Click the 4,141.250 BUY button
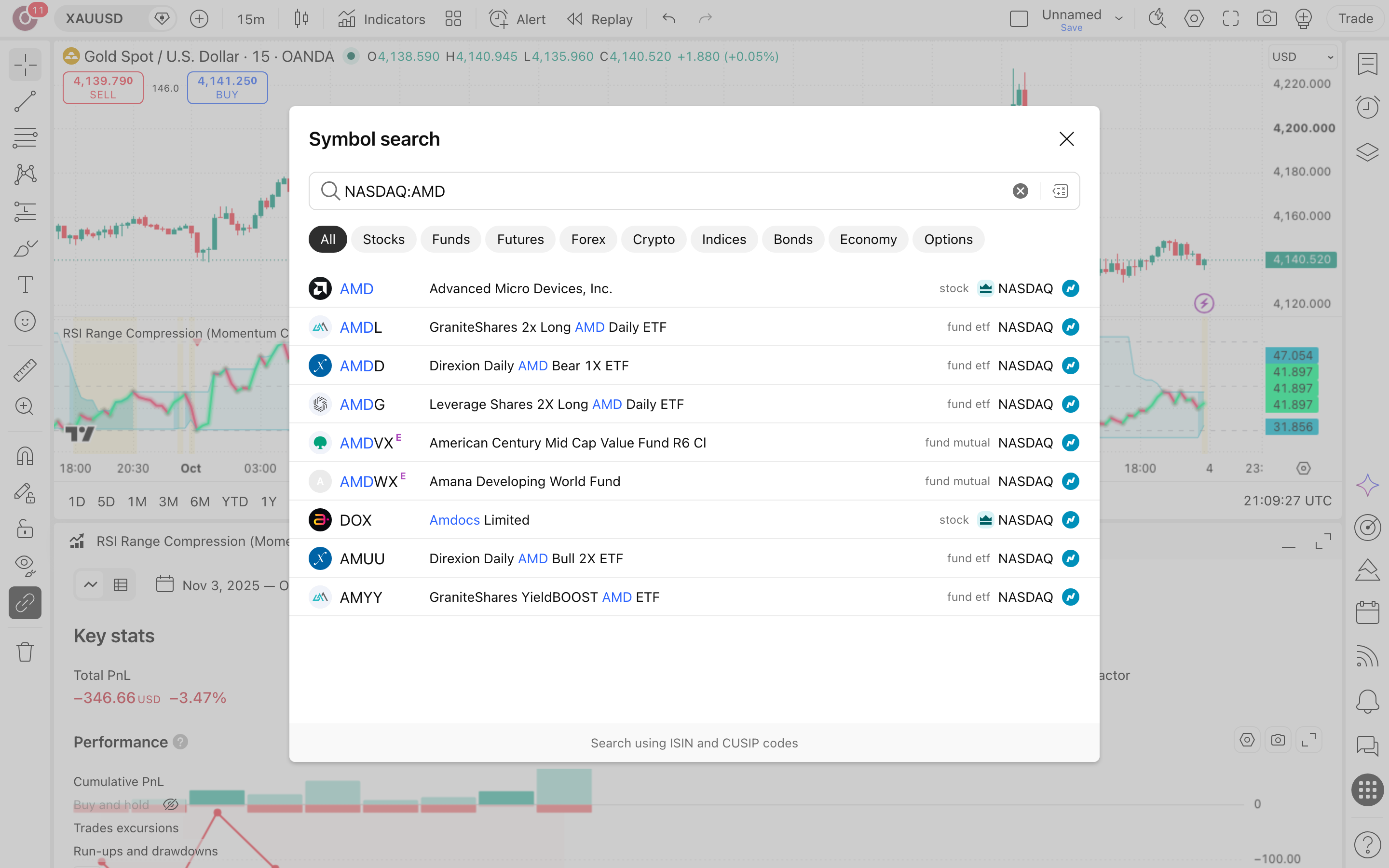This screenshot has width=1389, height=868. point(227,87)
